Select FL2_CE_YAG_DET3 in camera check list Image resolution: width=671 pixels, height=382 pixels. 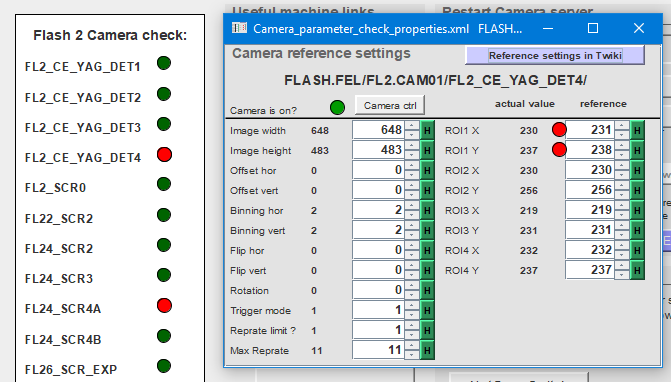click(83, 127)
